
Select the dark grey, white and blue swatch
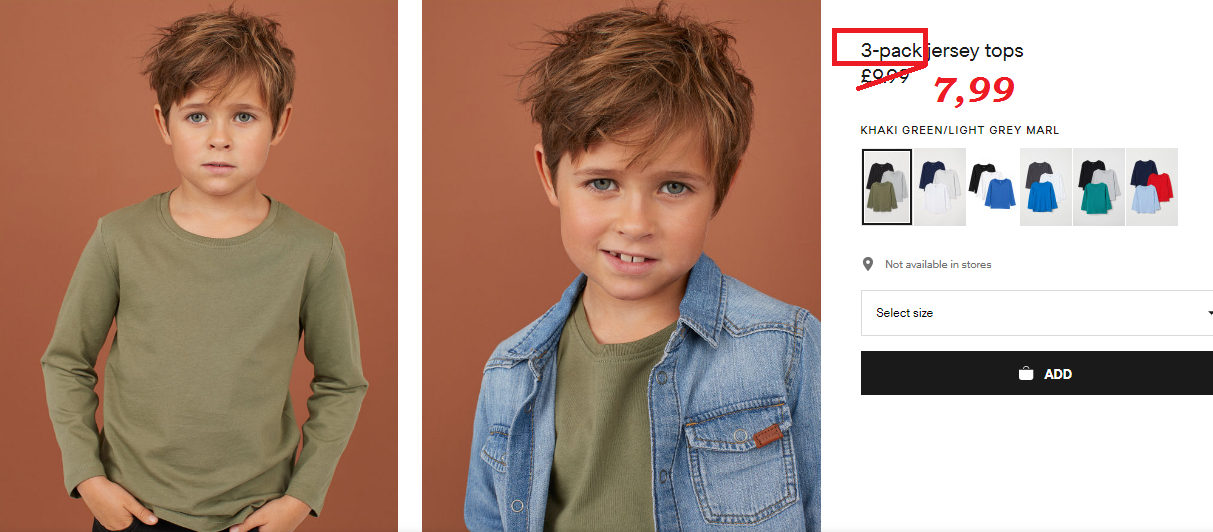pyautogui.click(x=1045, y=187)
